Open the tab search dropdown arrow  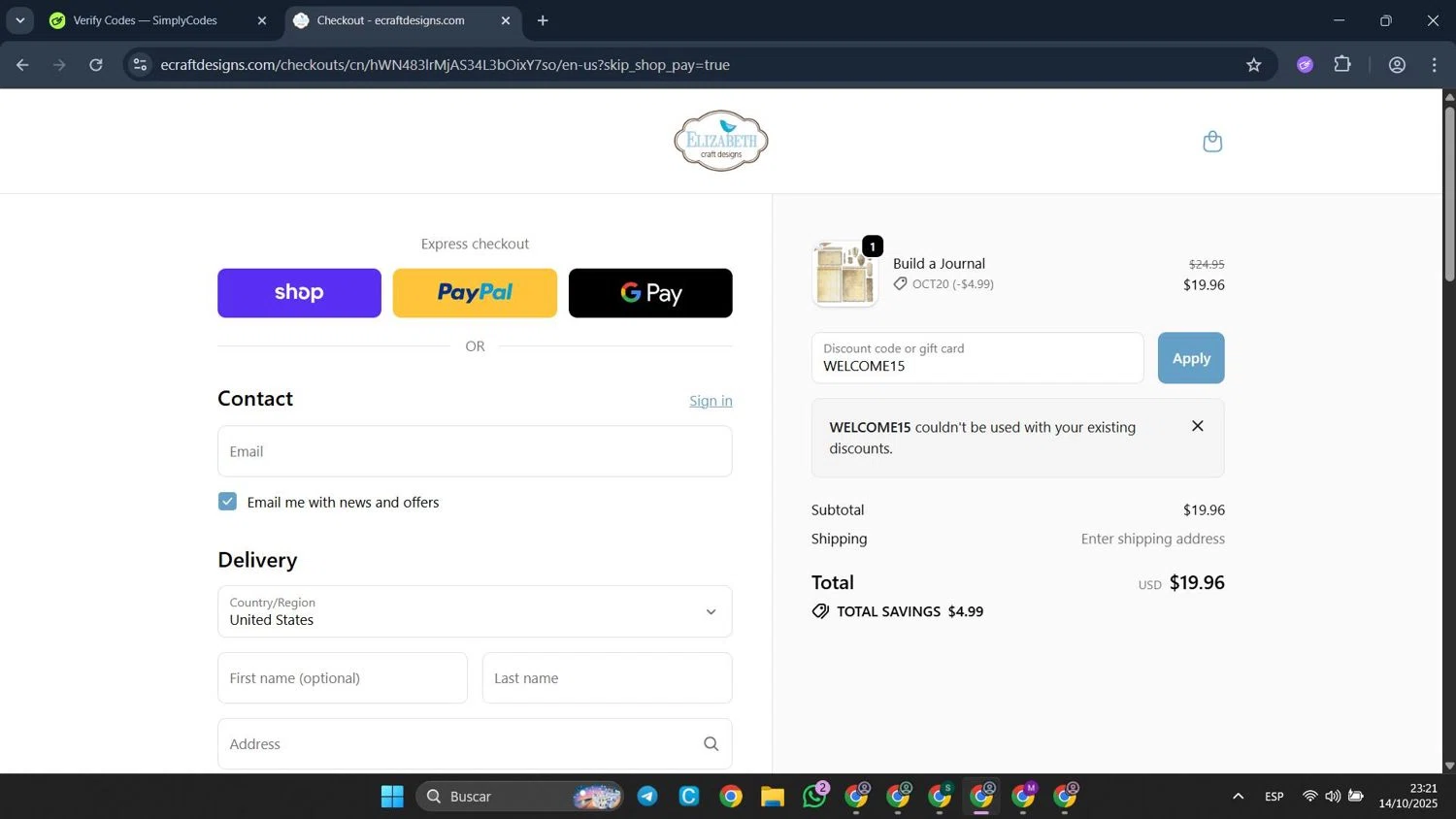tap(19, 20)
